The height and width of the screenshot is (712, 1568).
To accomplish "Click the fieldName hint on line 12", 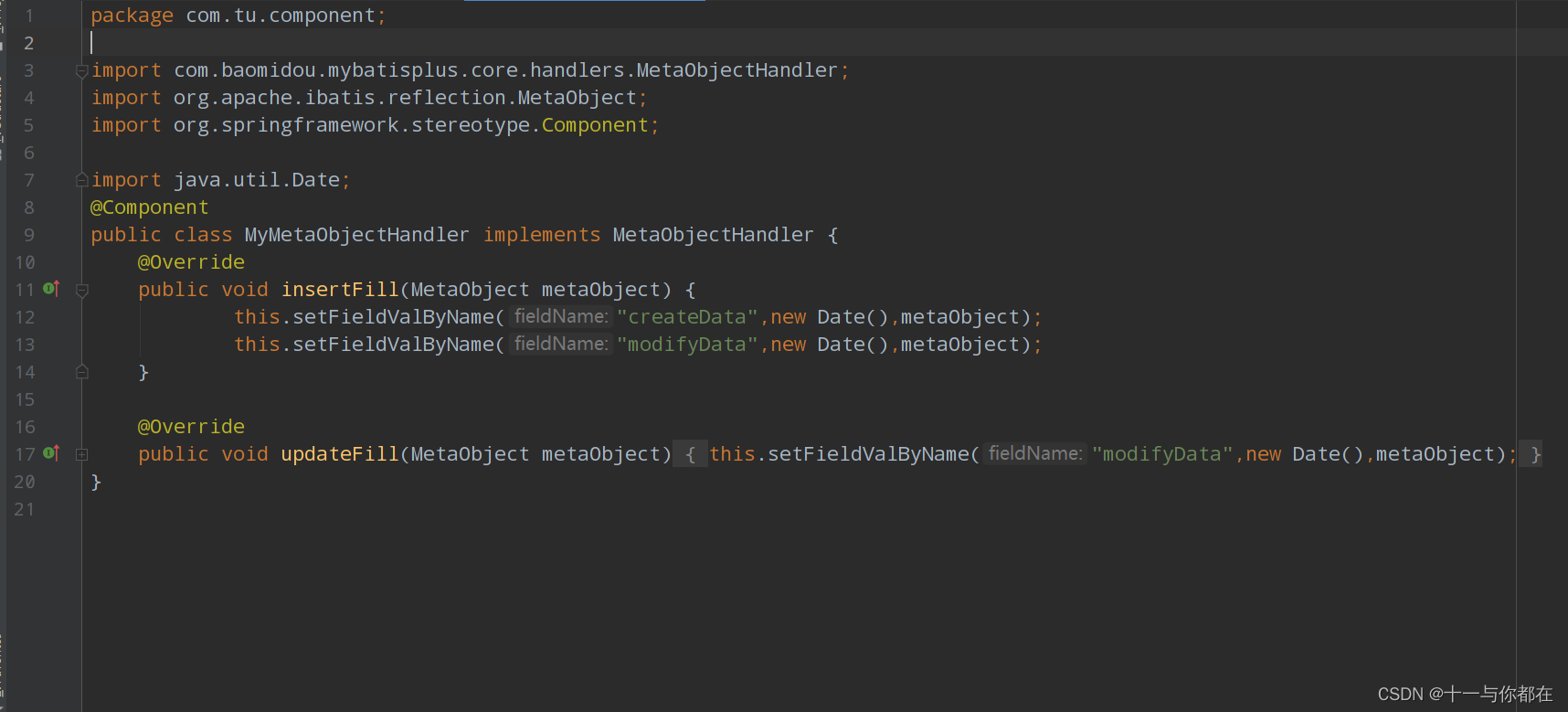I will [561, 316].
